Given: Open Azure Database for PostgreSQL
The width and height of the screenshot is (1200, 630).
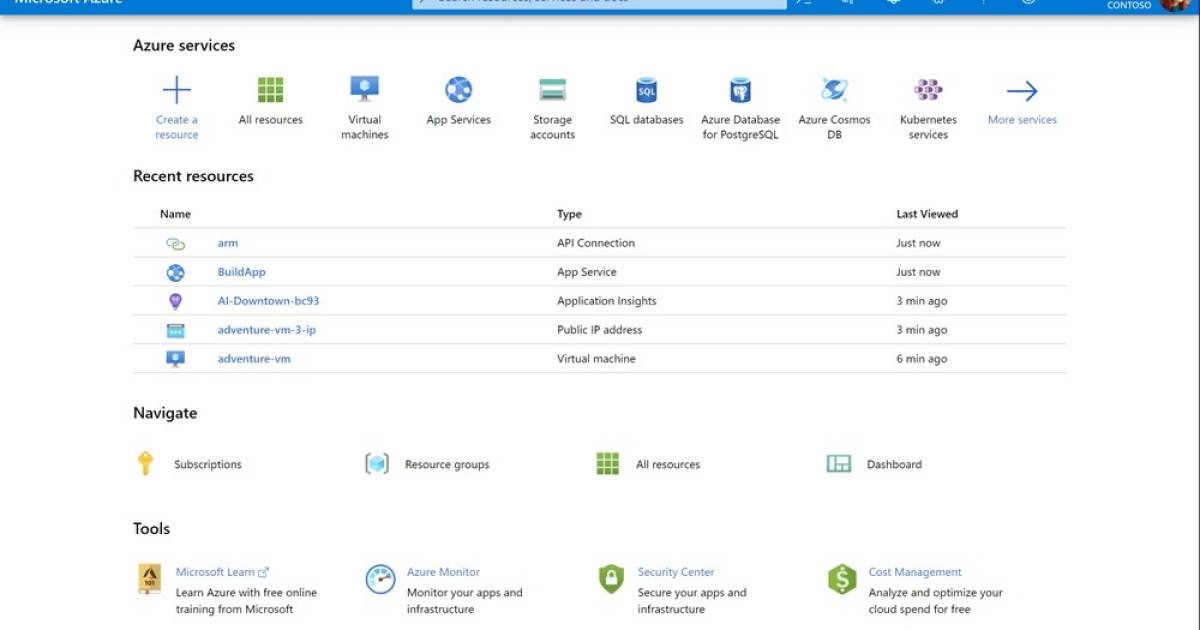Looking at the screenshot, I should coord(740,90).
